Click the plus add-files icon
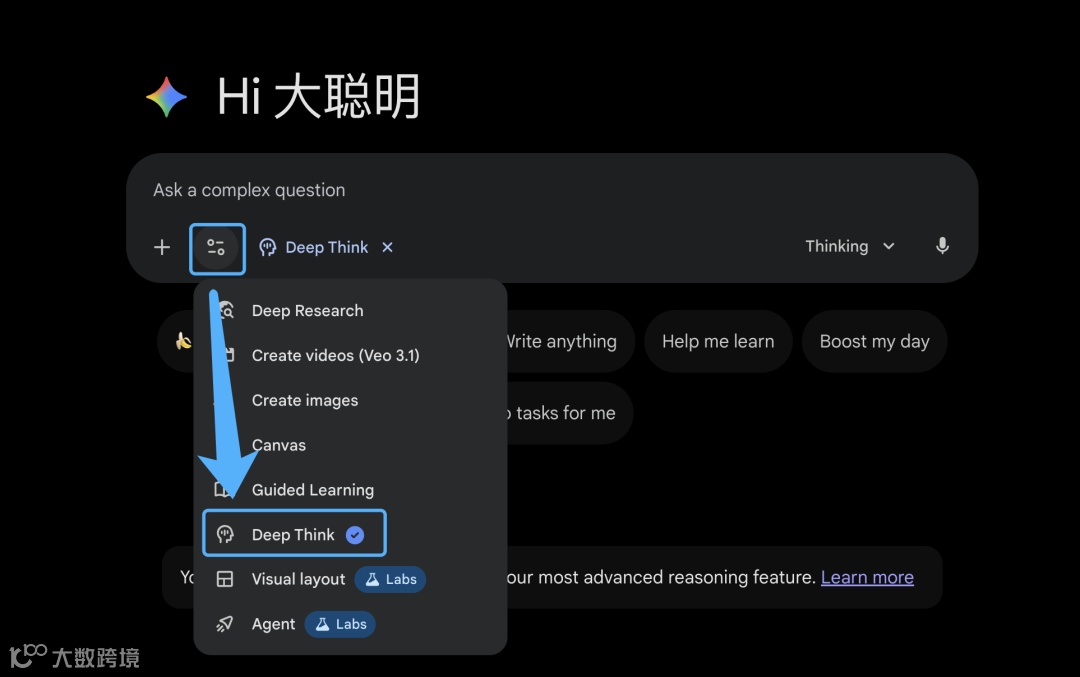 point(162,247)
